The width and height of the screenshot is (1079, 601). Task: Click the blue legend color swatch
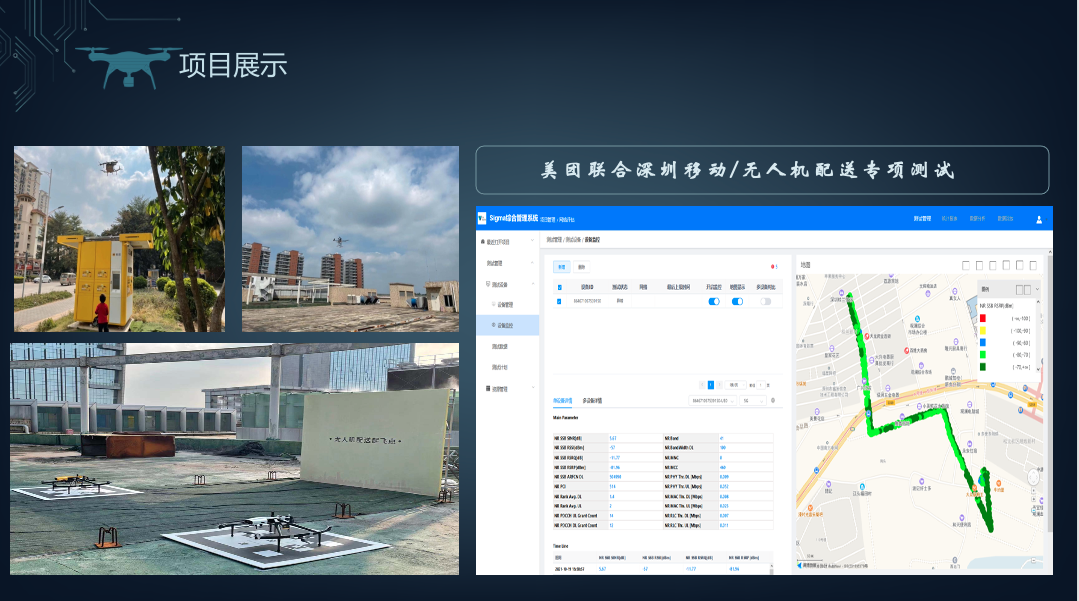(x=983, y=343)
